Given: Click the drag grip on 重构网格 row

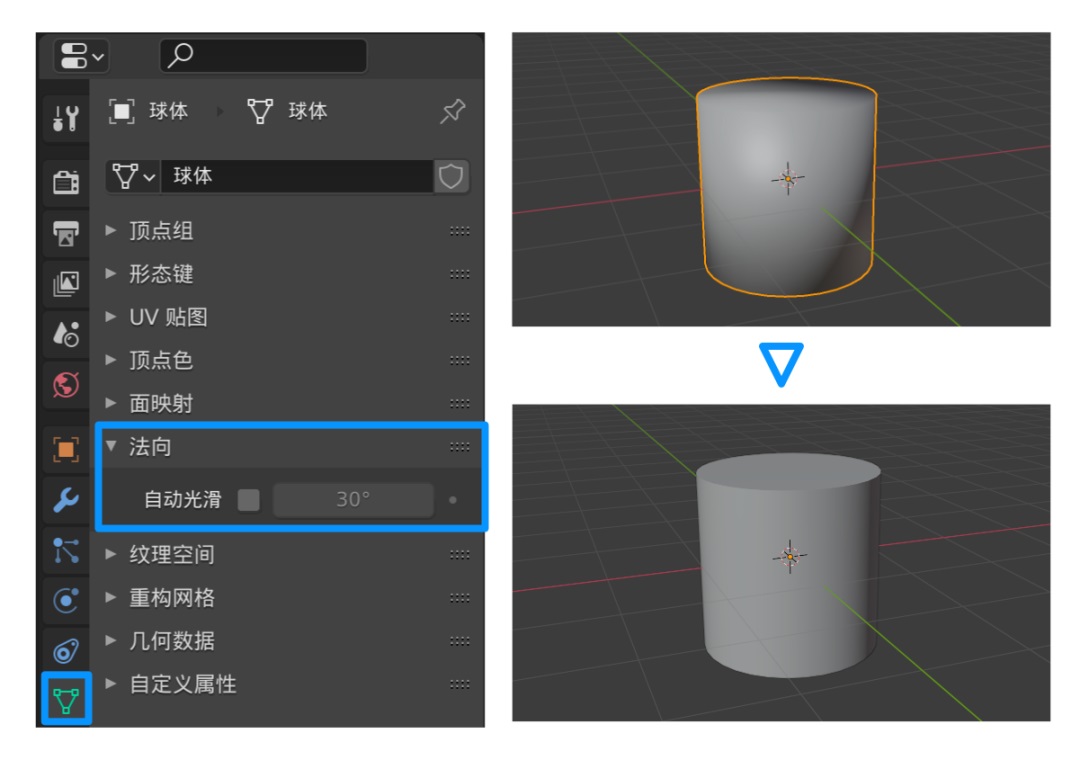Looking at the screenshot, I should click(x=459, y=598).
